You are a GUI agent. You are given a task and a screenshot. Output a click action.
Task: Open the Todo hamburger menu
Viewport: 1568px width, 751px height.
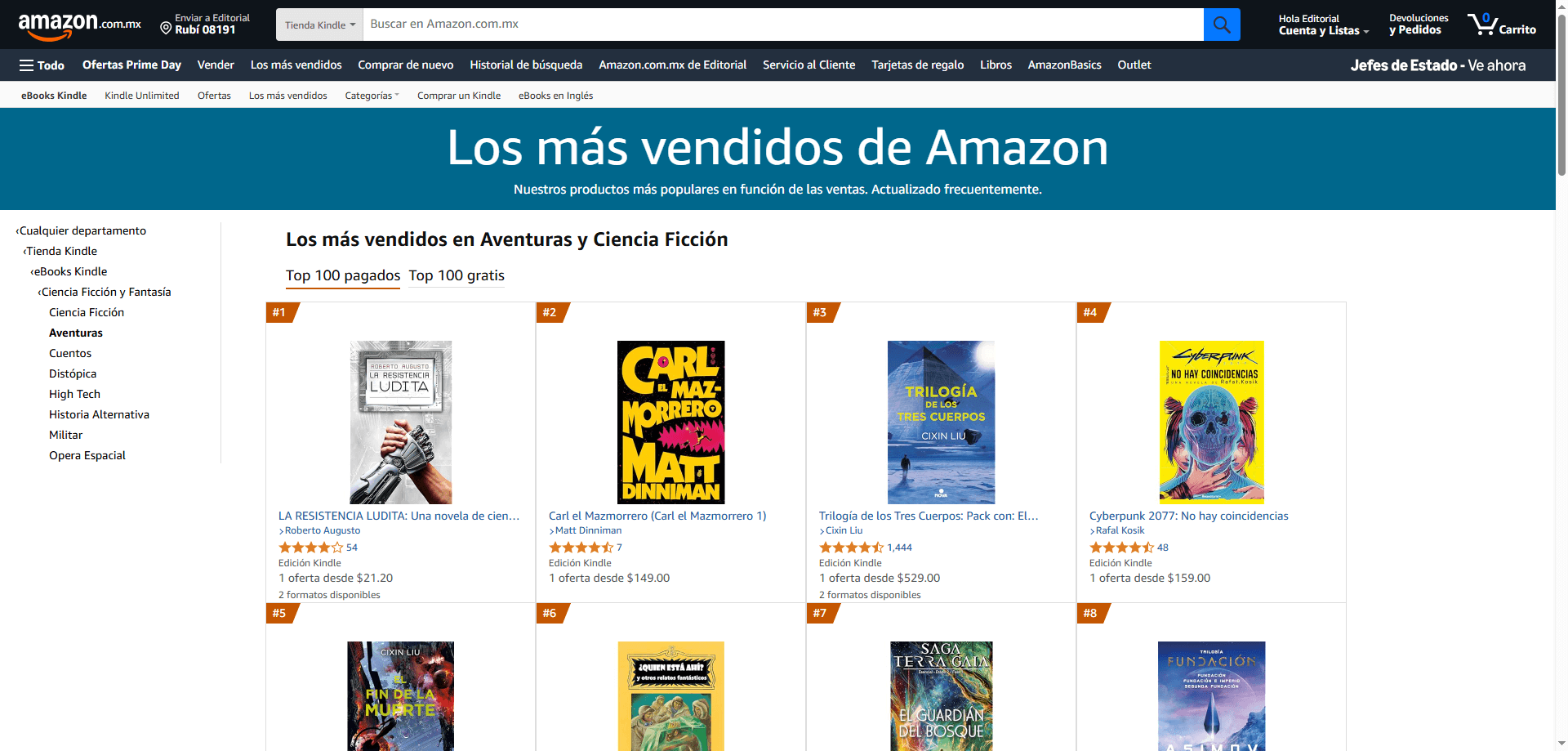(42, 65)
